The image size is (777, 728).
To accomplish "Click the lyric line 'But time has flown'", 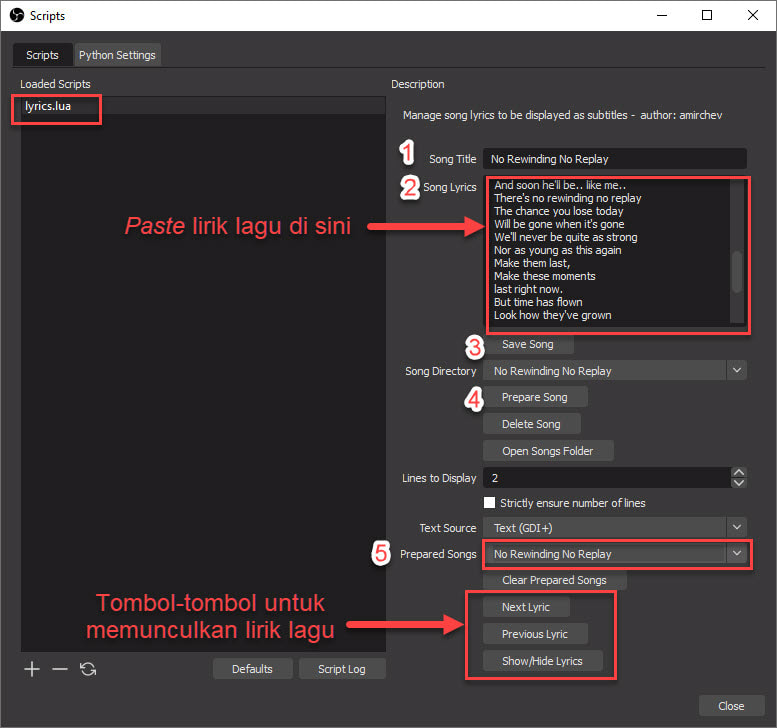I will [538, 302].
